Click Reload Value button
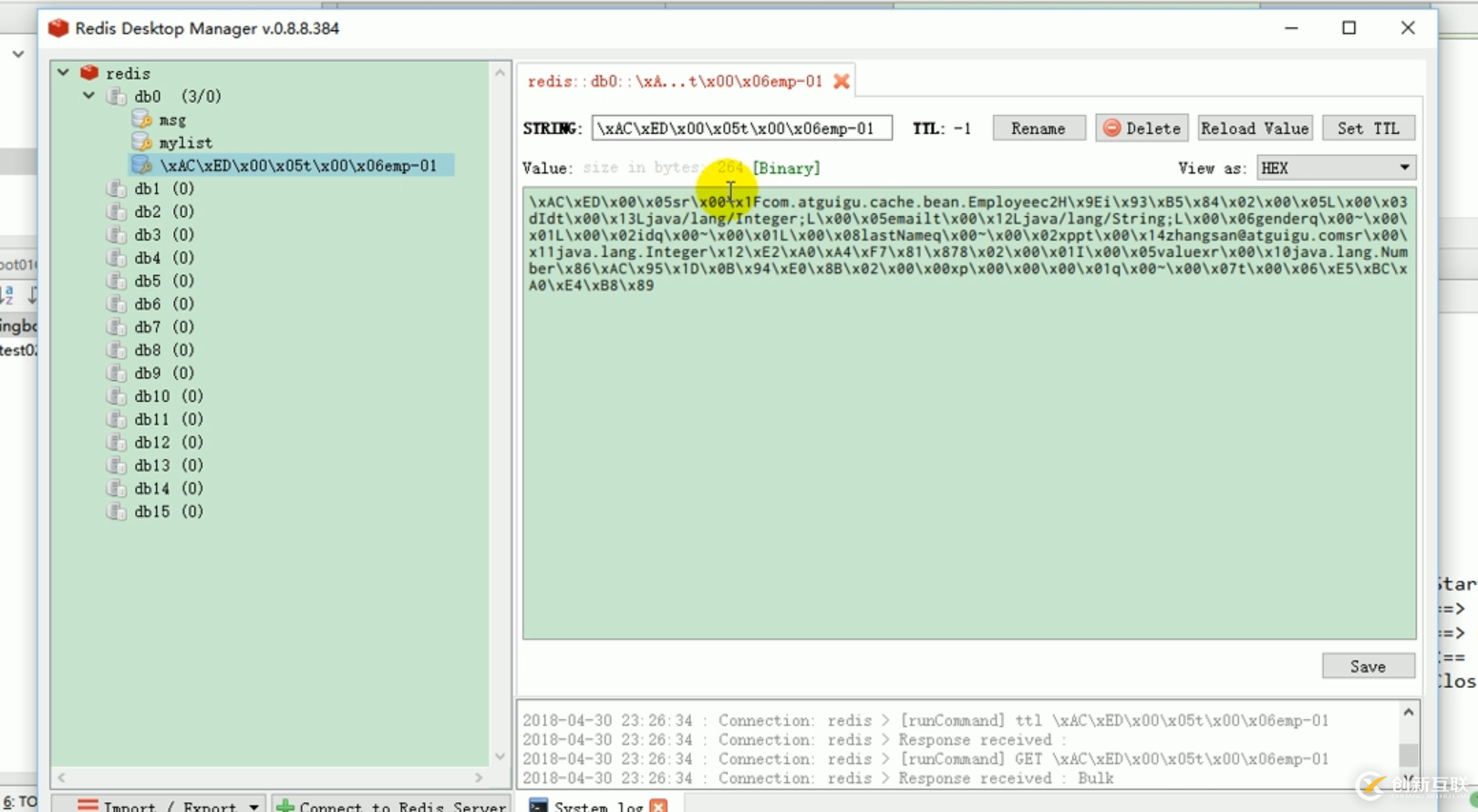Image resolution: width=1478 pixels, height=812 pixels. [x=1255, y=128]
